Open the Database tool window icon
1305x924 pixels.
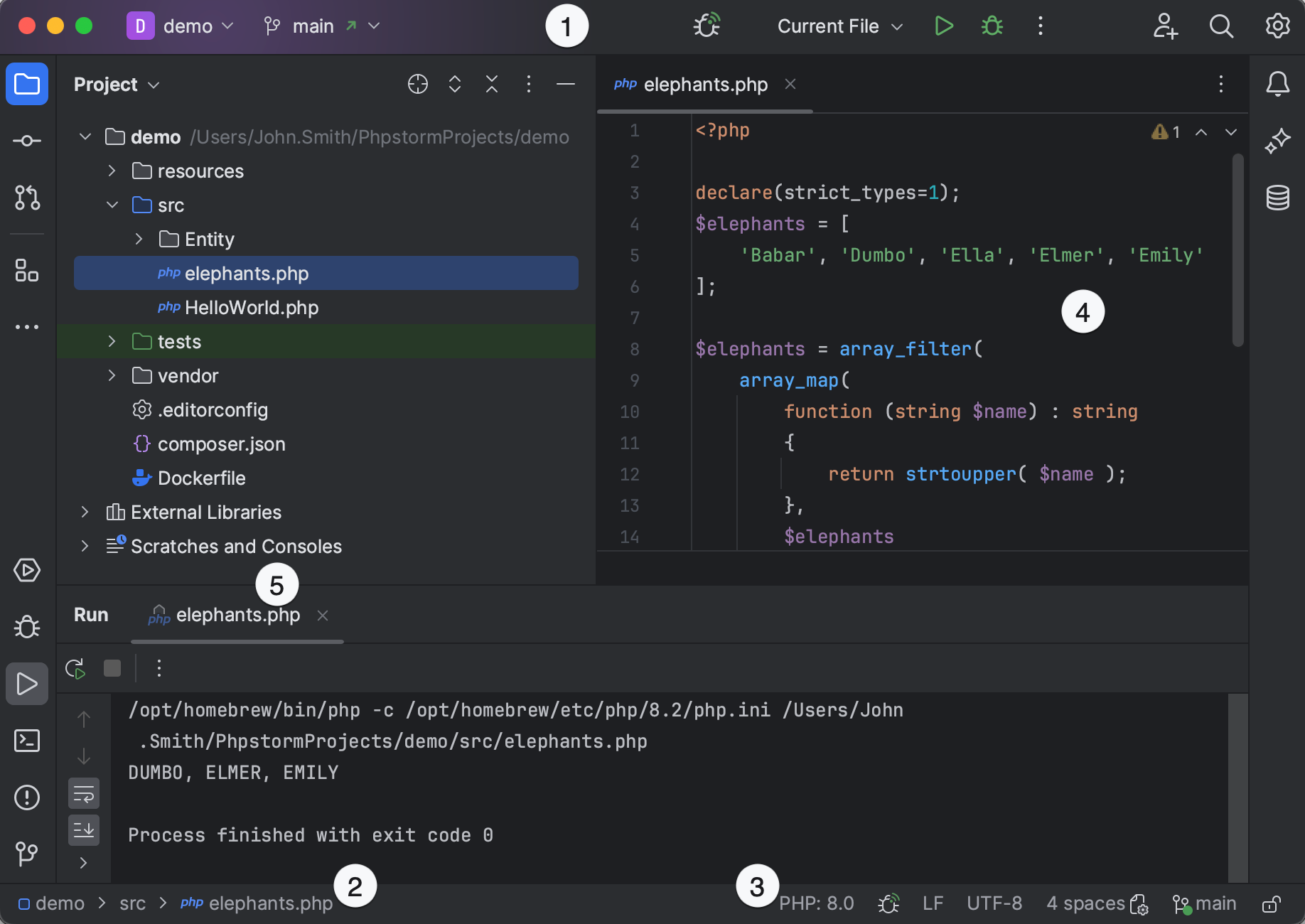1277,198
